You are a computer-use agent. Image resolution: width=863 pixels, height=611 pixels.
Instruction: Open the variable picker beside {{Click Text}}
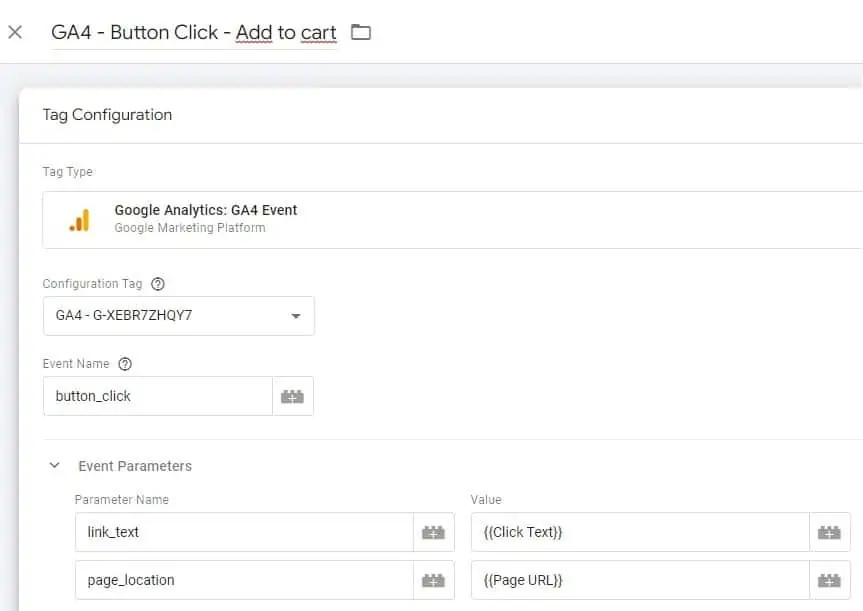830,532
